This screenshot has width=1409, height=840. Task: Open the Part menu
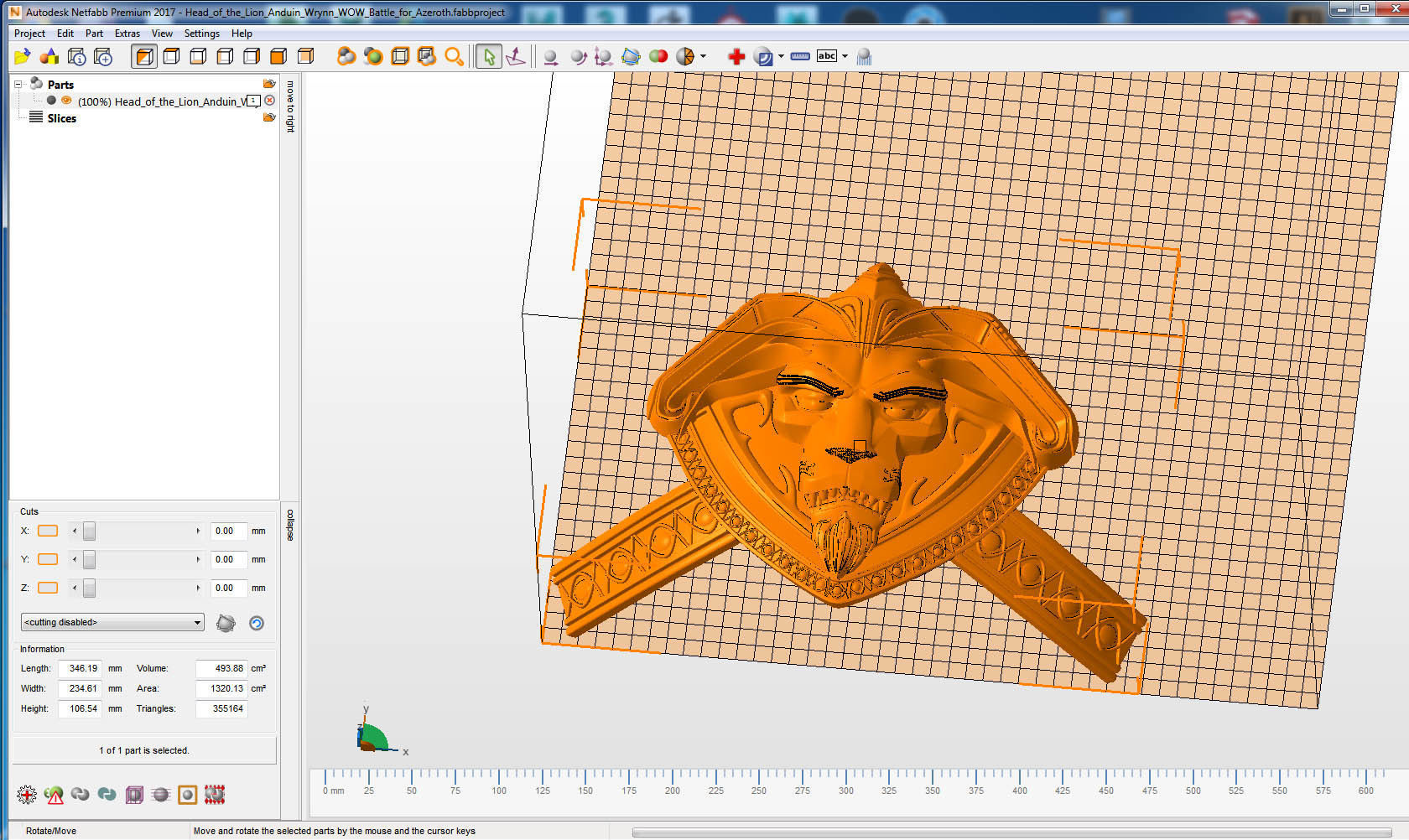pos(94,34)
